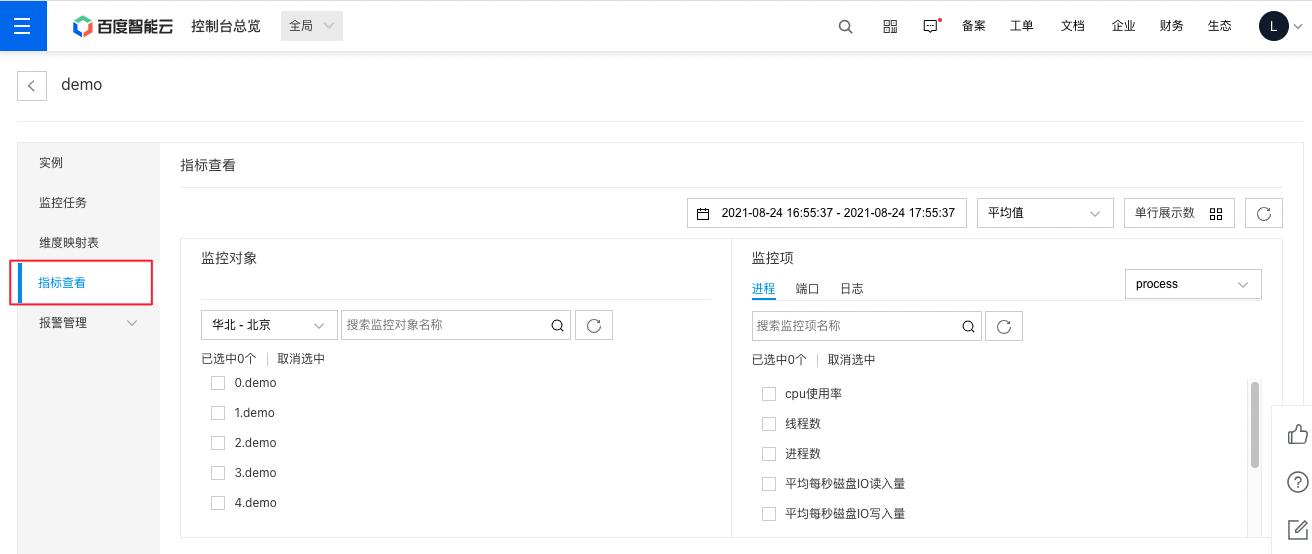Check the cpu使用率 checkbox

click(769, 394)
